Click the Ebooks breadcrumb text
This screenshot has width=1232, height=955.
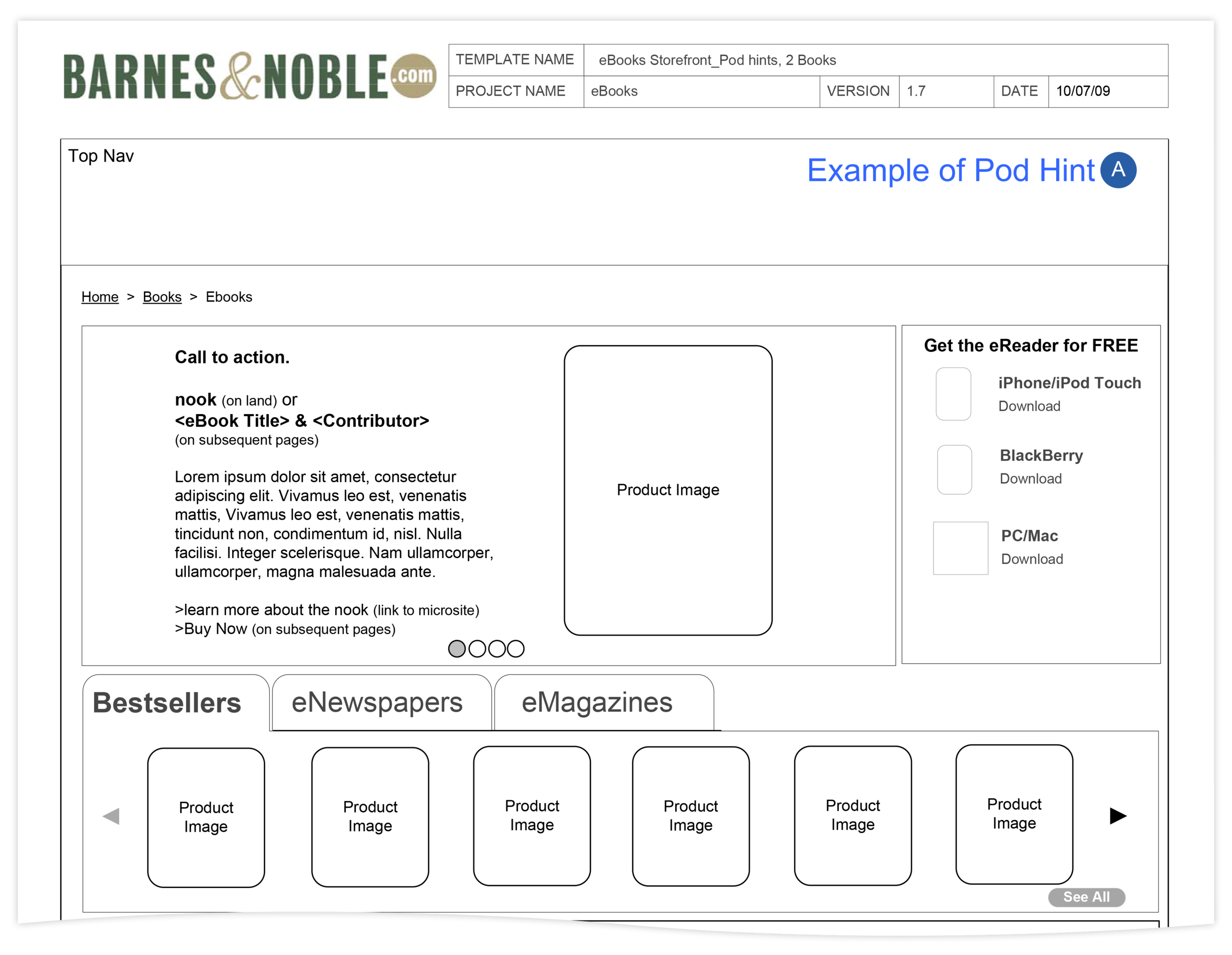click(229, 297)
